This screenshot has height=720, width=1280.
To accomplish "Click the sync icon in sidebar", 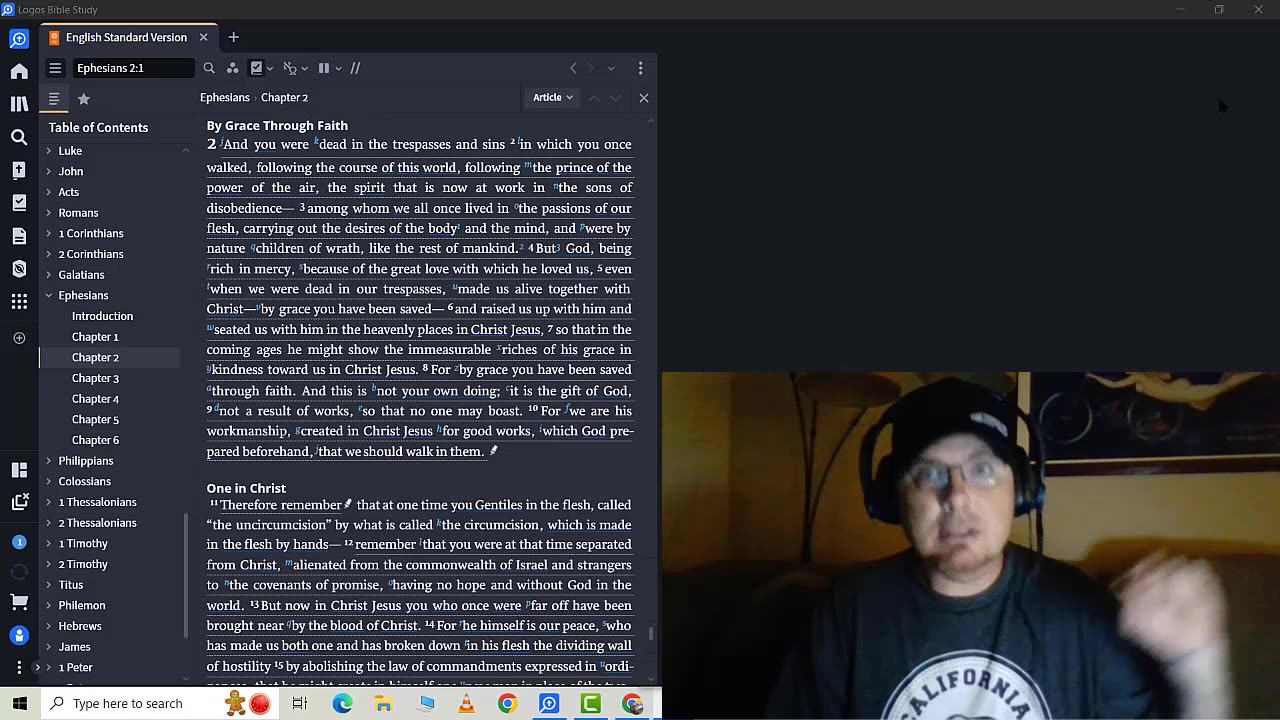I will tap(19, 572).
